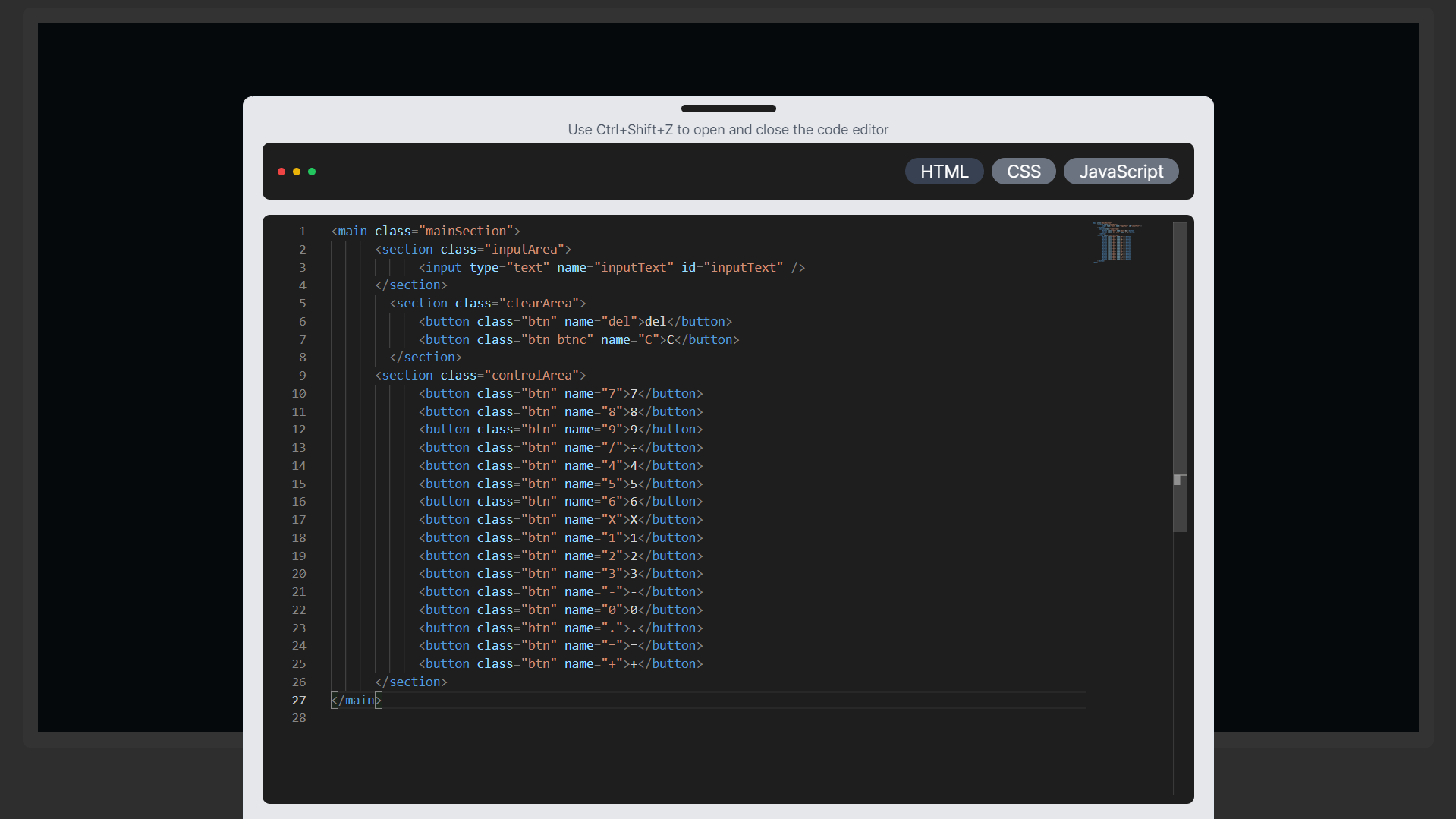The height and width of the screenshot is (819, 1456).
Task: Click the button name="8" code line
Action: [561, 411]
